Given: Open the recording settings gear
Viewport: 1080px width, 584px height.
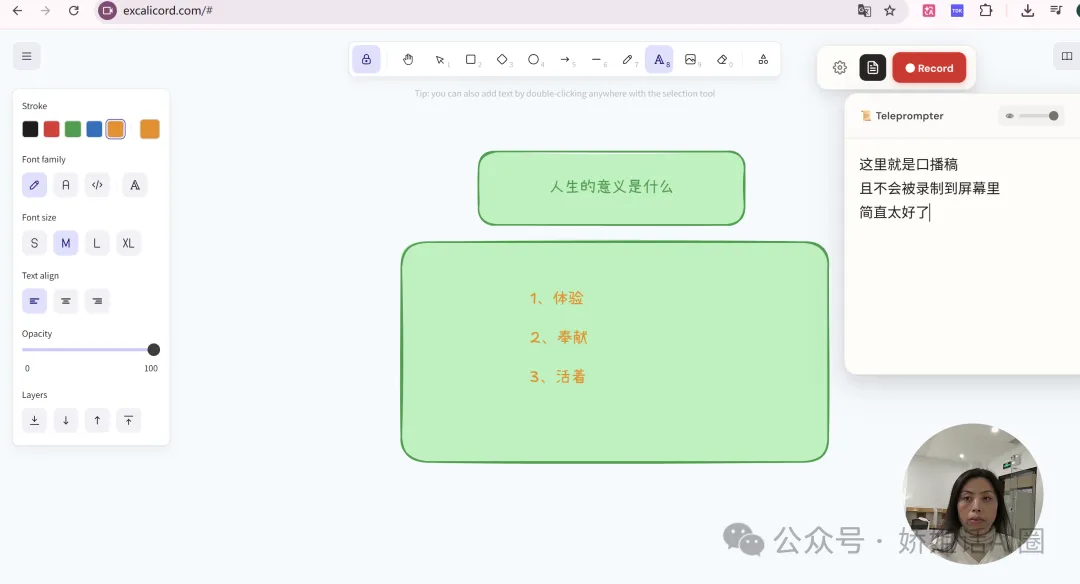Looking at the screenshot, I should point(840,68).
